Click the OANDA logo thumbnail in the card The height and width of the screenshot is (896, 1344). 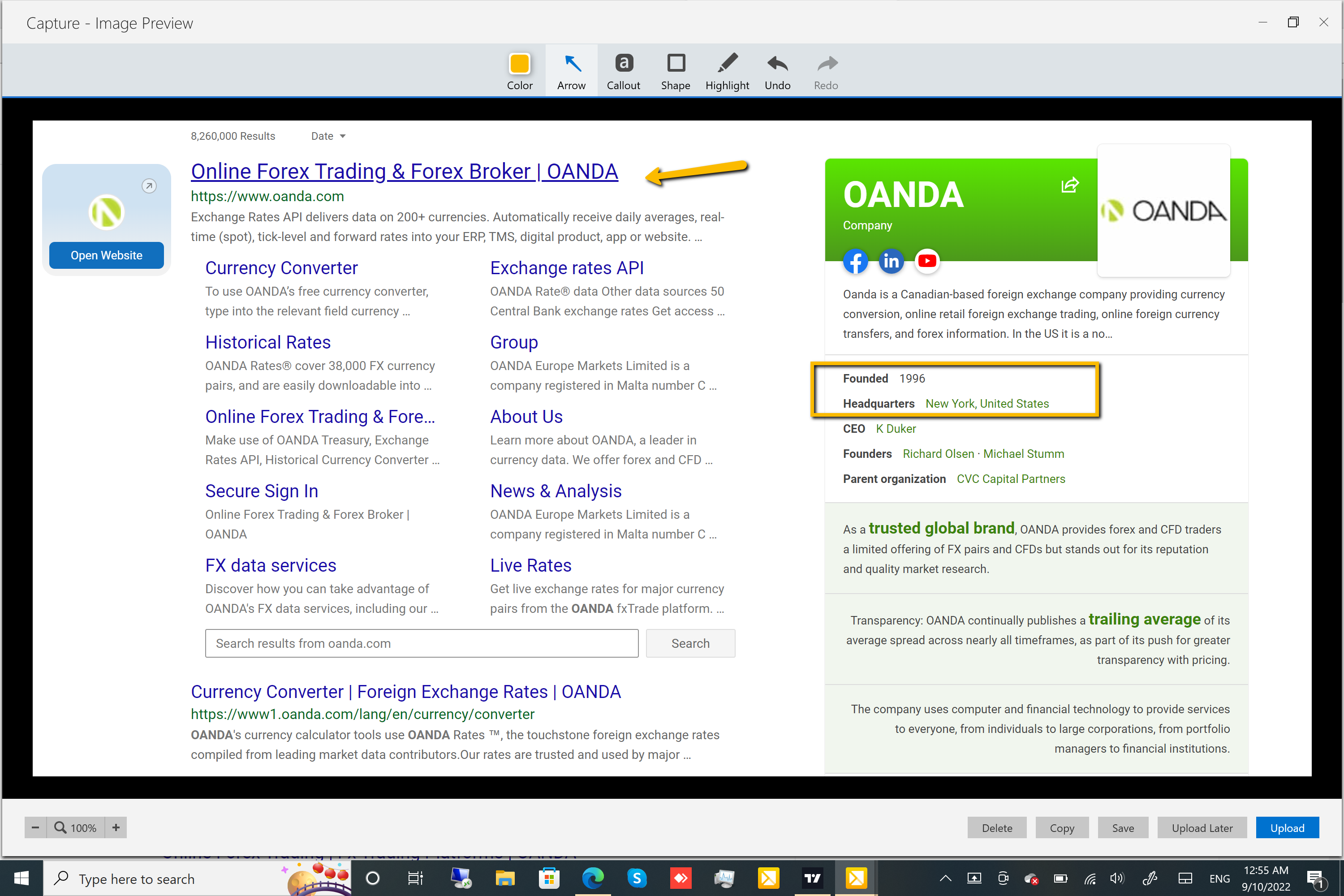click(1163, 210)
